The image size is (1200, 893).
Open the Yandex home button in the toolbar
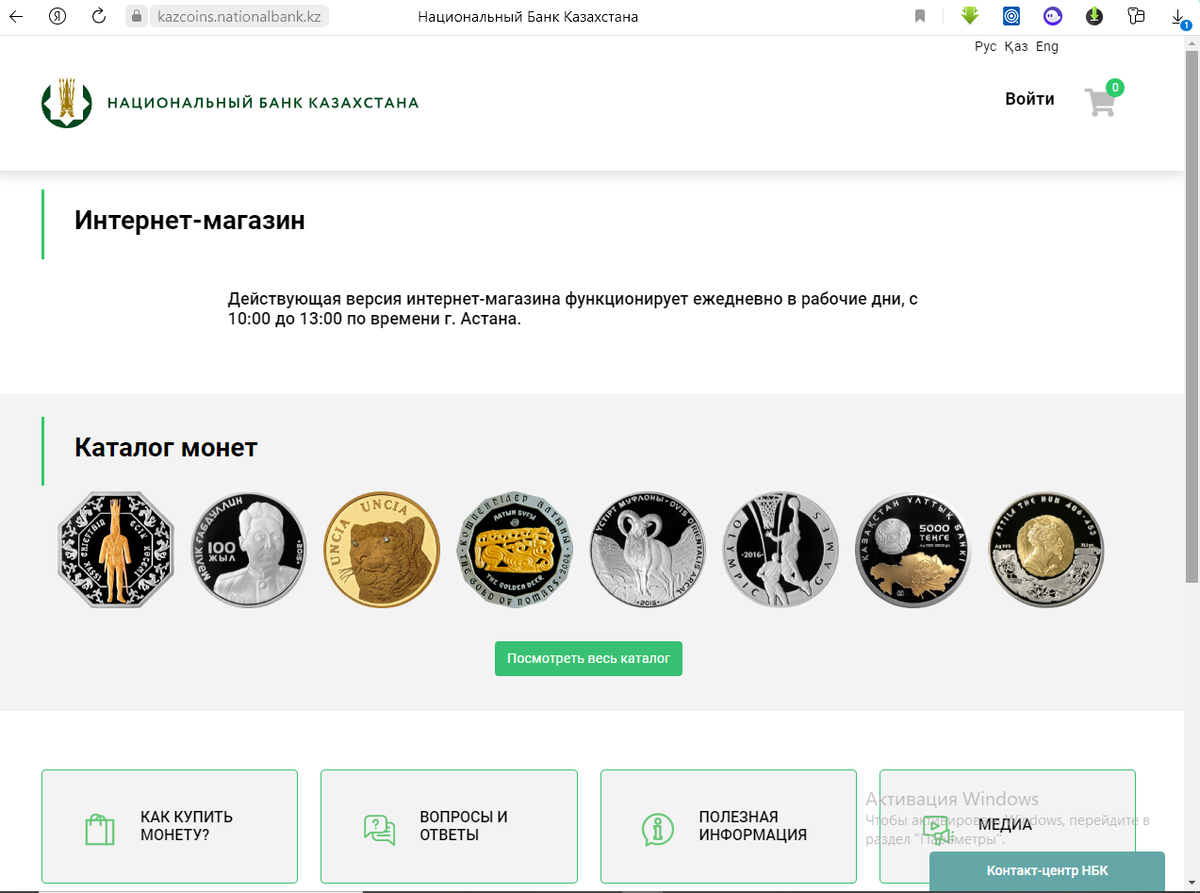(x=58, y=16)
